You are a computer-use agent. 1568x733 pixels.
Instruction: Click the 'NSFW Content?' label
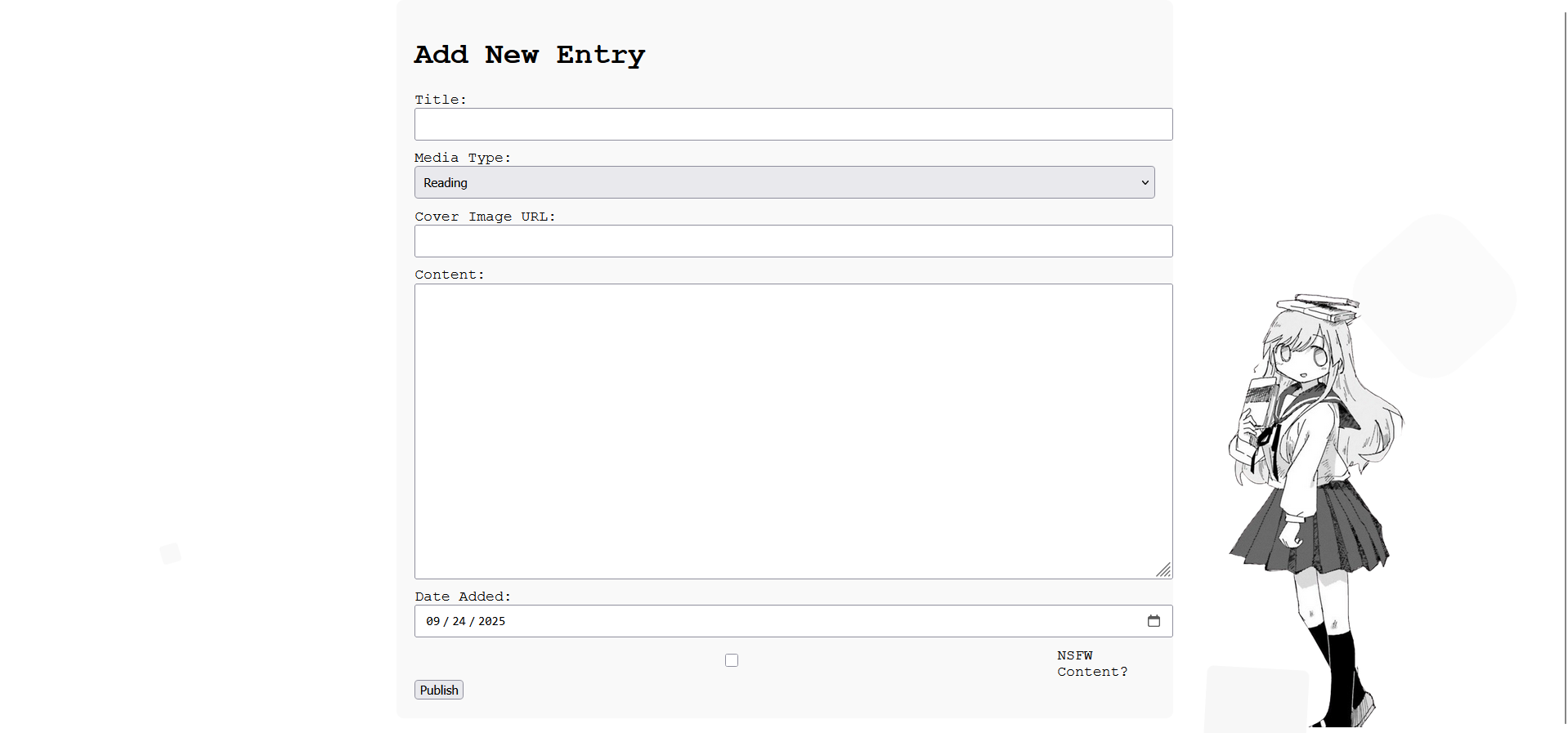click(1092, 664)
